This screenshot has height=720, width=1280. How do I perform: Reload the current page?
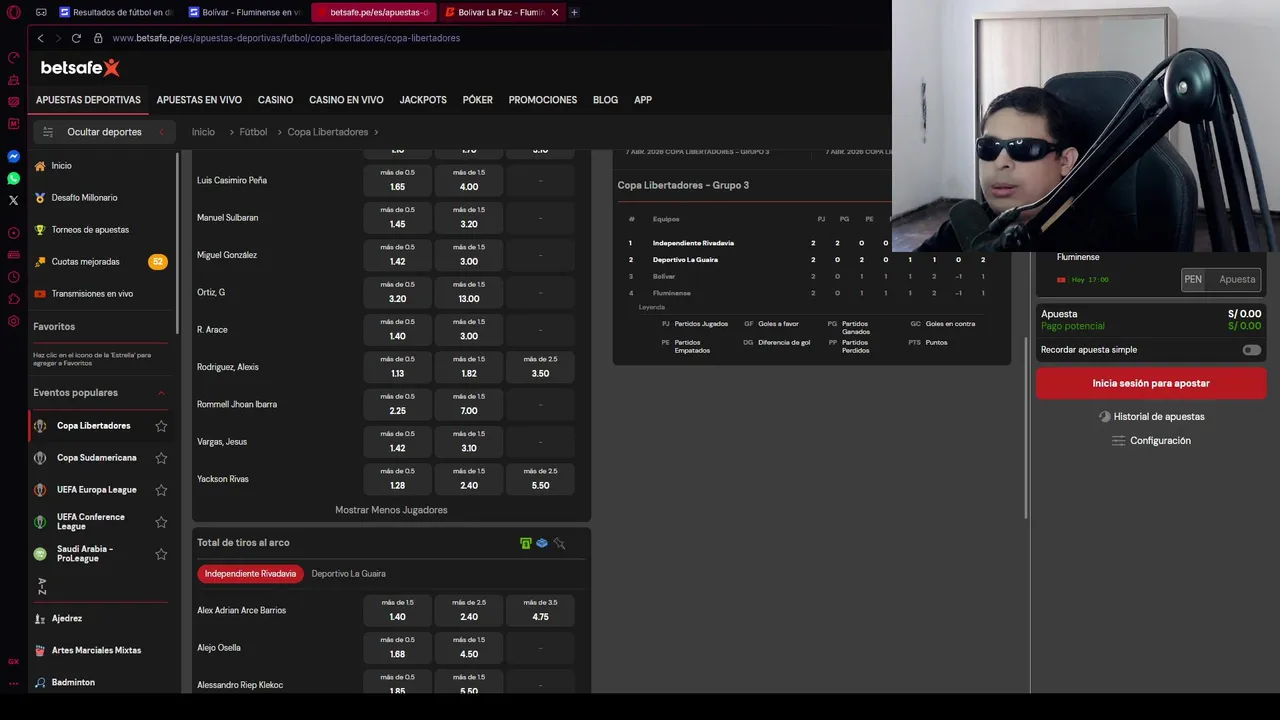(76, 38)
